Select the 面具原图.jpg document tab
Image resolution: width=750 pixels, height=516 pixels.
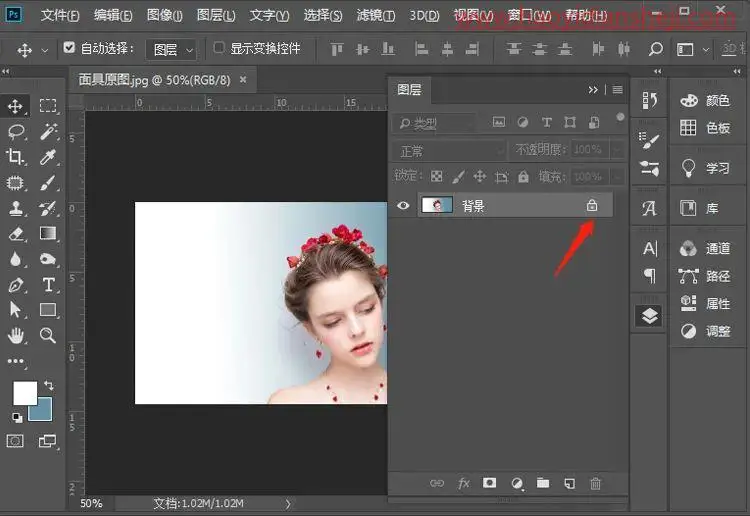pos(154,79)
